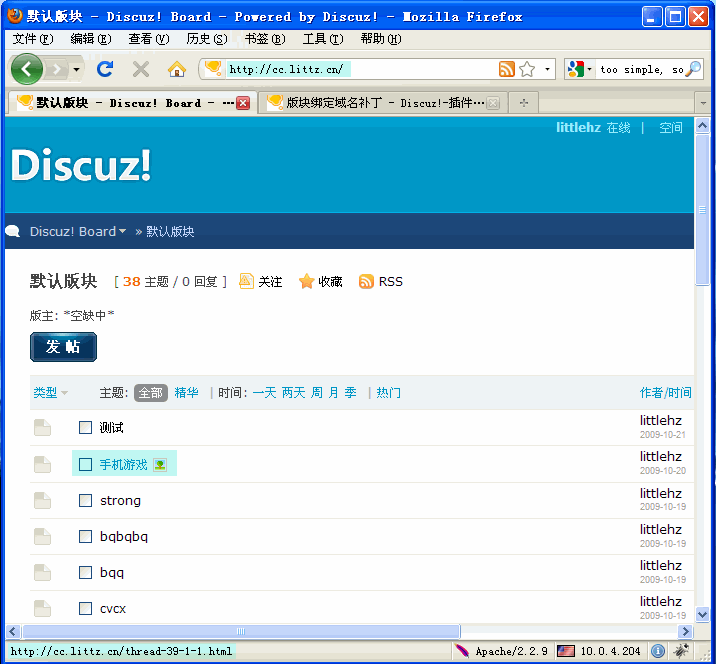
Task: Click the bug icon in the status bar
Action: pyautogui.click(x=682, y=651)
